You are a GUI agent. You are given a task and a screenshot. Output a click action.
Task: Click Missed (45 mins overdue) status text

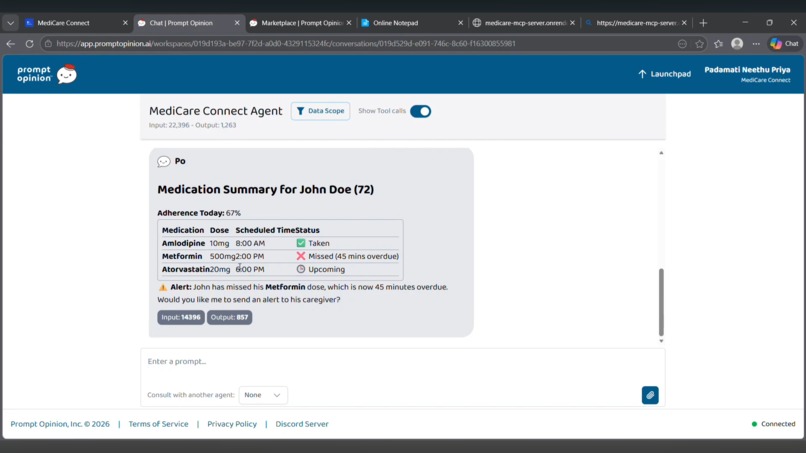[x=354, y=256]
